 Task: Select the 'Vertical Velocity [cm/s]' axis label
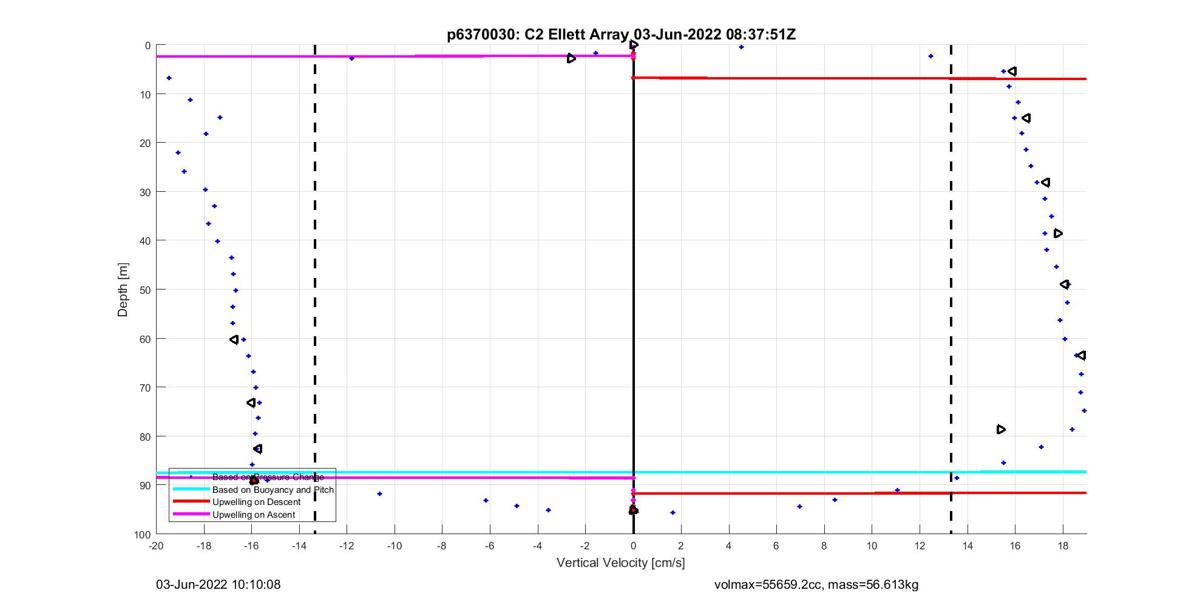coord(620,564)
